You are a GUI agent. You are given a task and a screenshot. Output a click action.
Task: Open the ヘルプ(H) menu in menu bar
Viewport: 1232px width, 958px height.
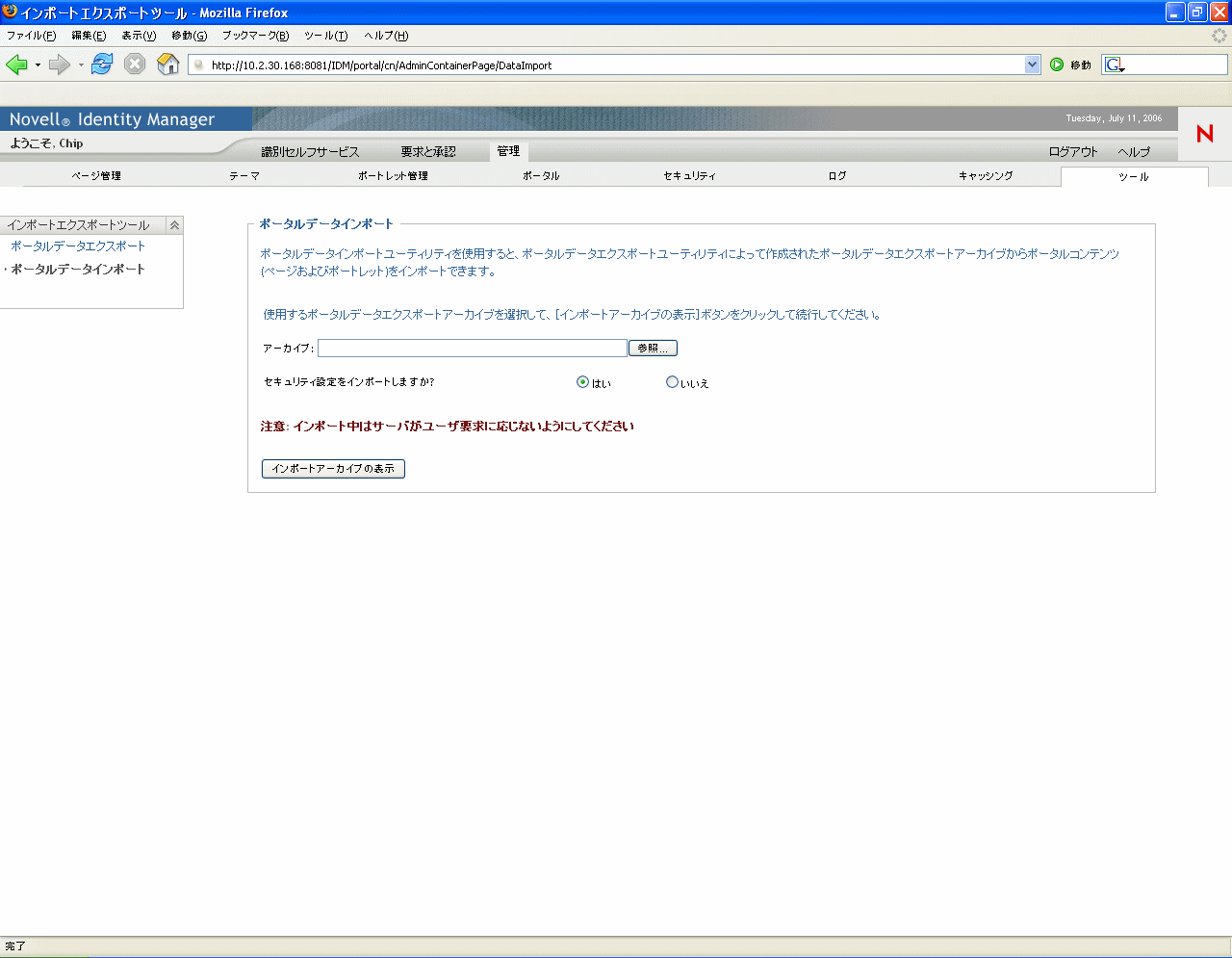click(x=386, y=36)
